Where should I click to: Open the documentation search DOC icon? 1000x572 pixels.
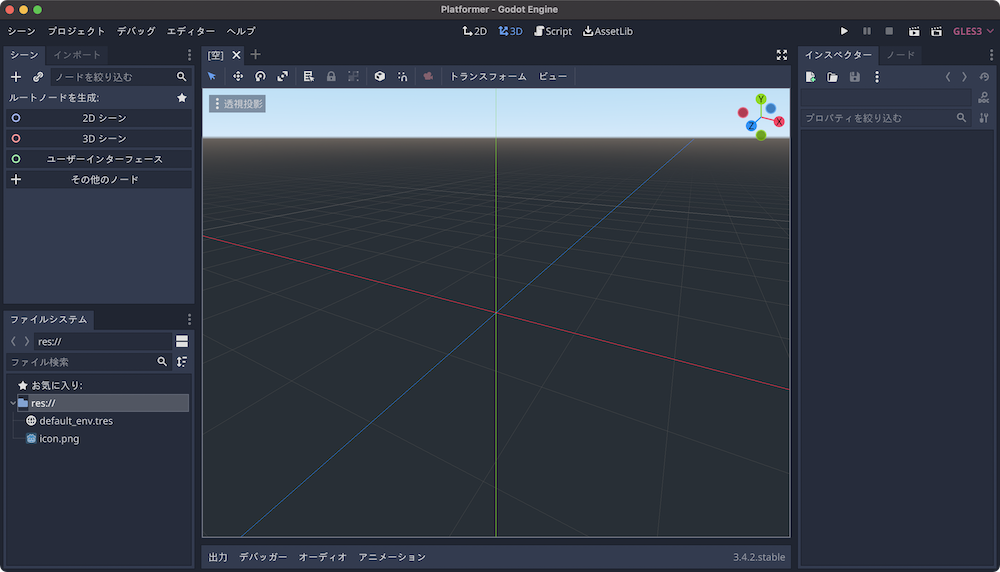tap(984, 97)
